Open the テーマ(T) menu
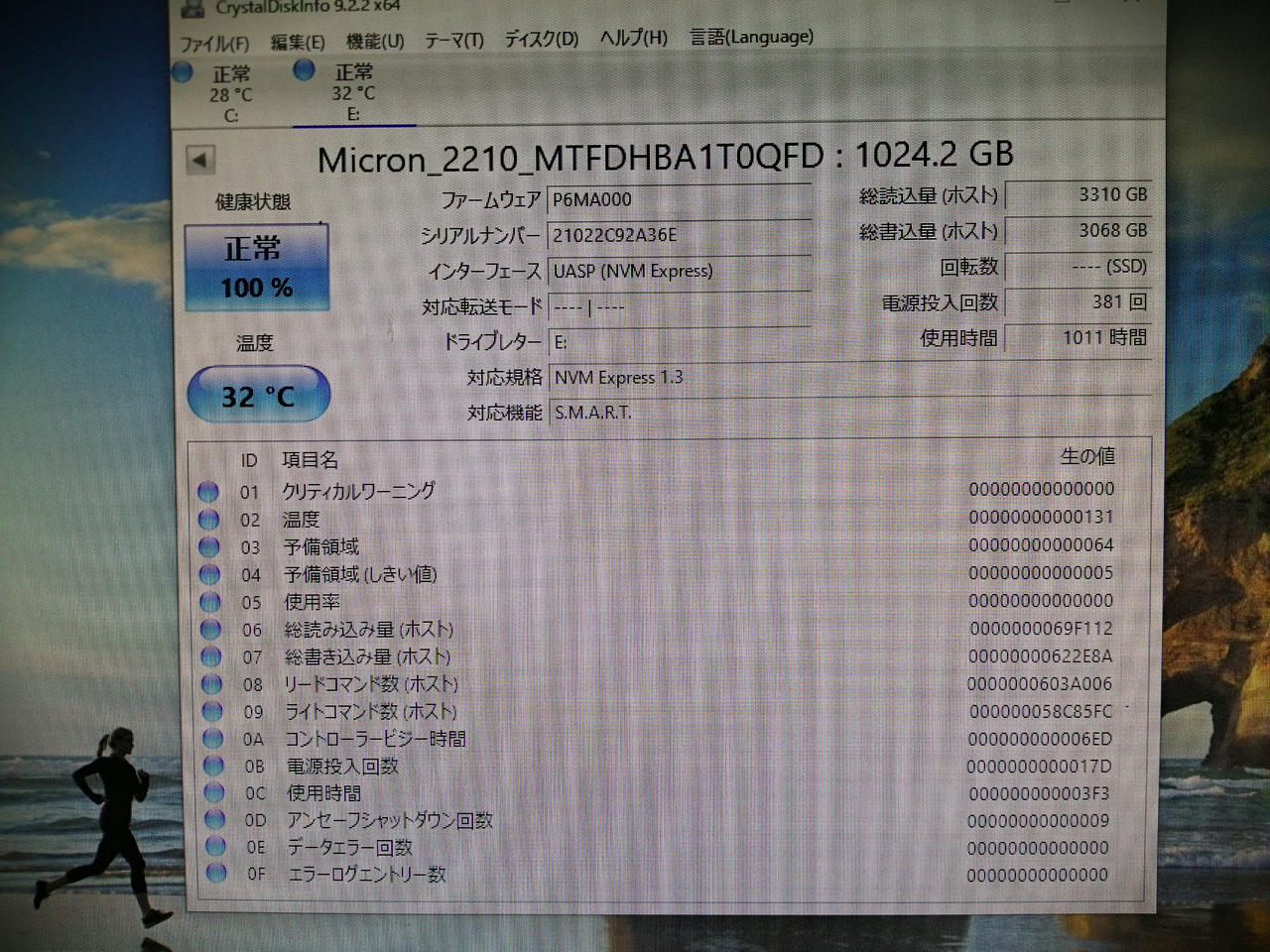 coord(454,41)
